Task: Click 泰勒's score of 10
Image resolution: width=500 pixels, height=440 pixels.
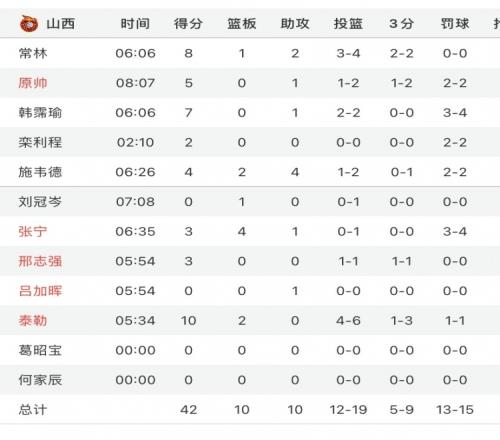Action: tap(188, 321)
